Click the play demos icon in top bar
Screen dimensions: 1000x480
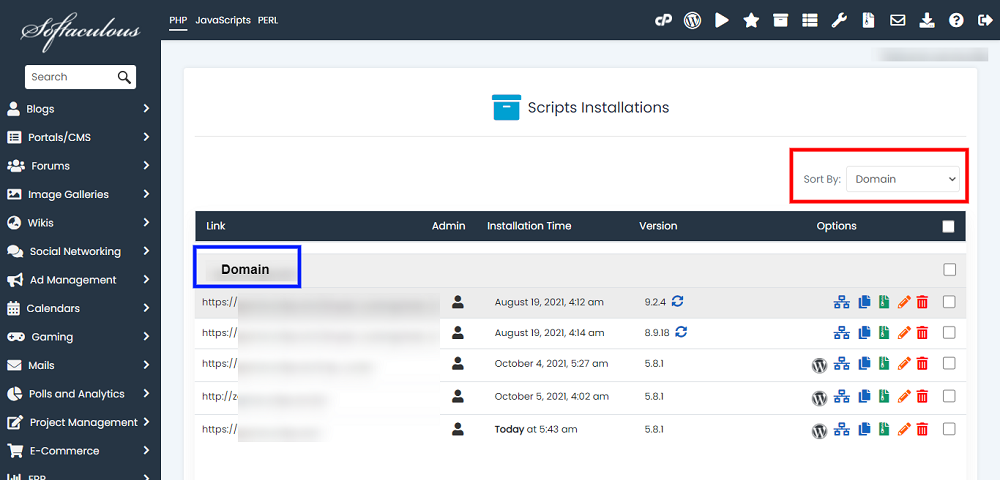pos(722,20)
